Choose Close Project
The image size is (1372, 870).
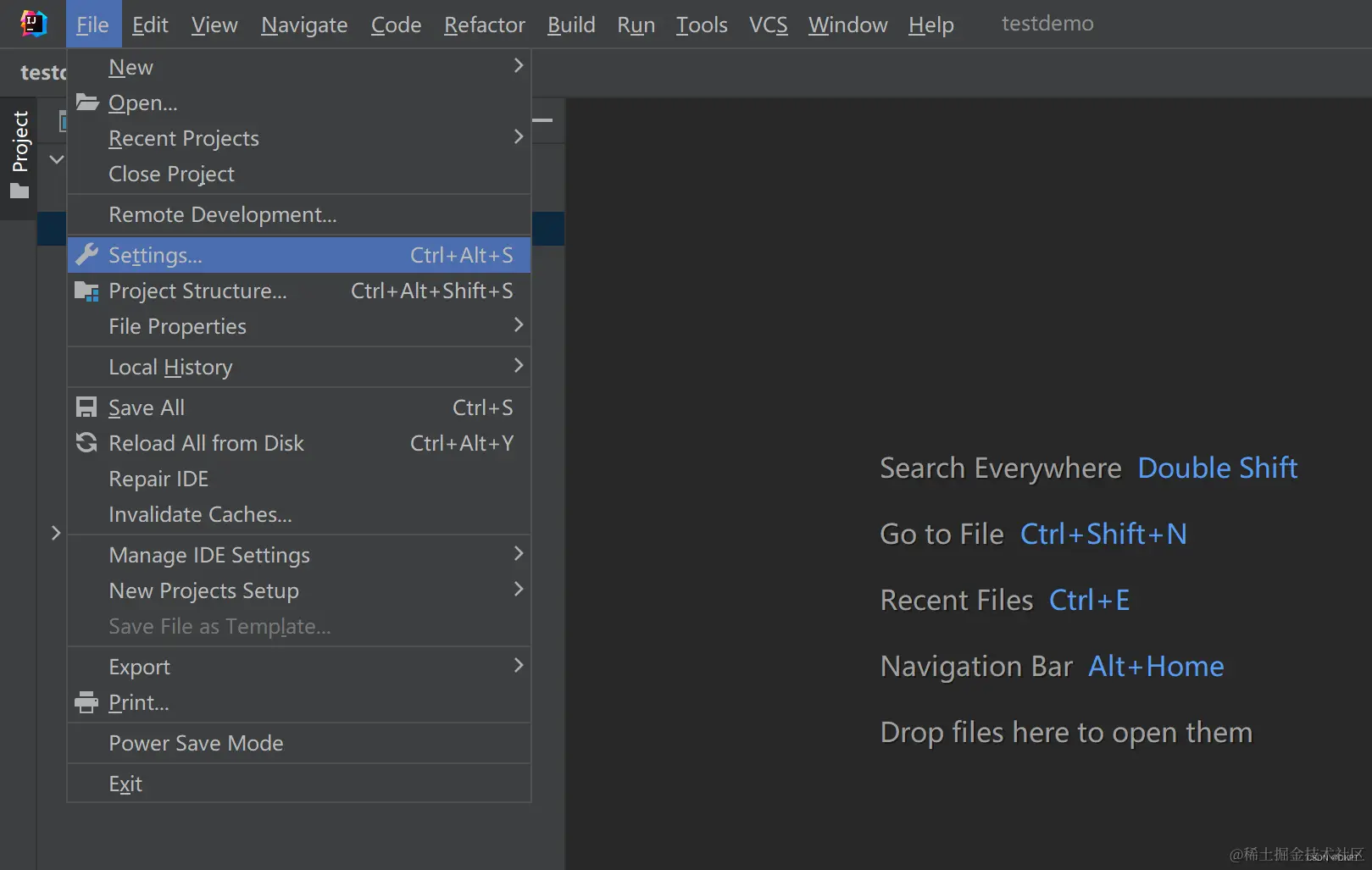coord(299,174)
